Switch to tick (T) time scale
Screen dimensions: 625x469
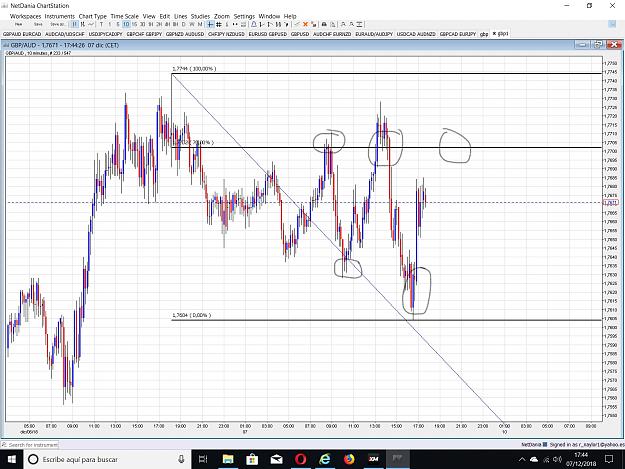(101, 24)
